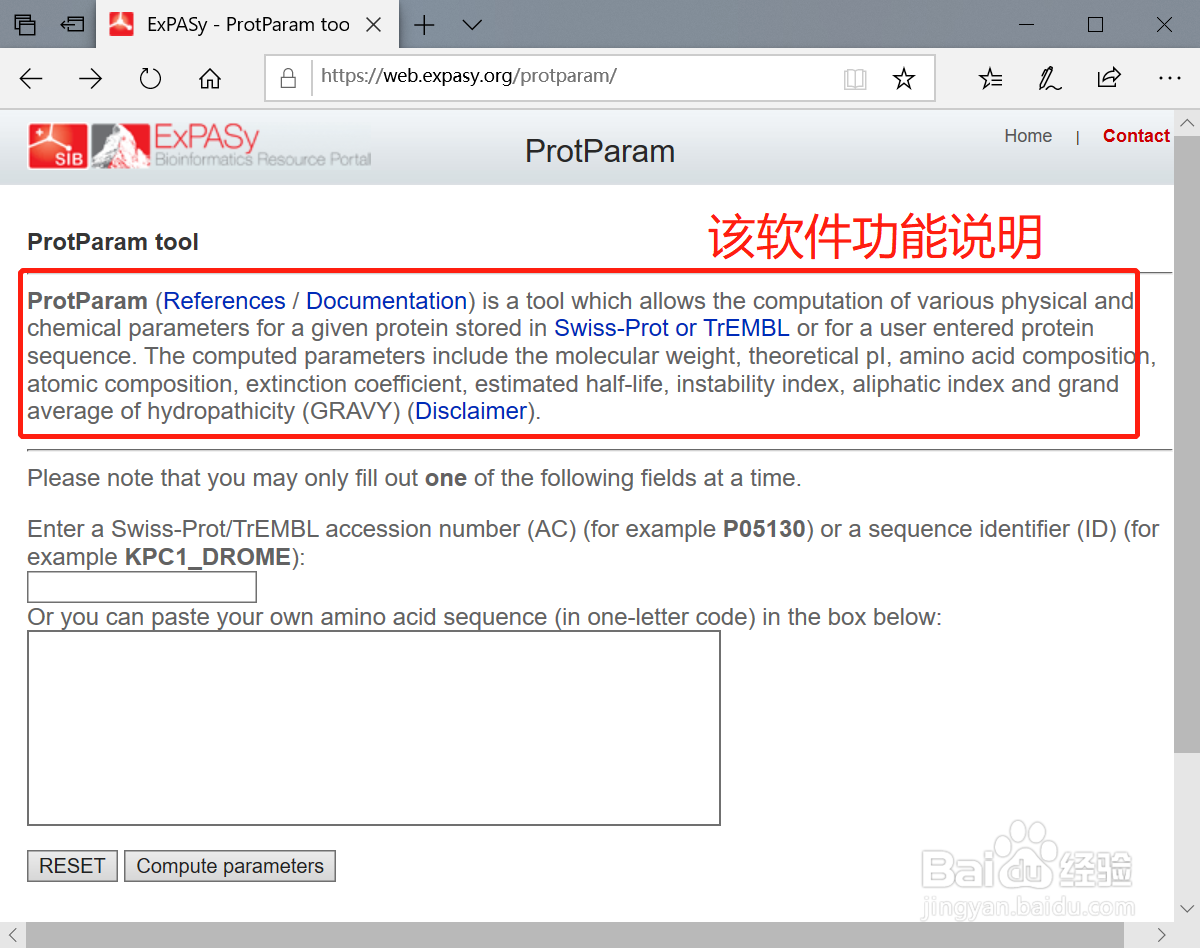Image resolution: width=1200 pixels, height=948 pixels.
Task: Click the set tabs aside icon
Action: pyautogui.click(x=72, y=24)
